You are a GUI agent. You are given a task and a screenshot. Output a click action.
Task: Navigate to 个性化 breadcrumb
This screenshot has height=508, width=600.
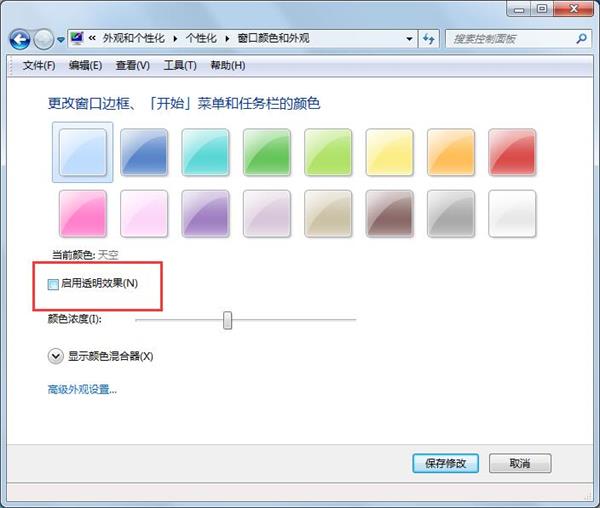coord(201,38)
